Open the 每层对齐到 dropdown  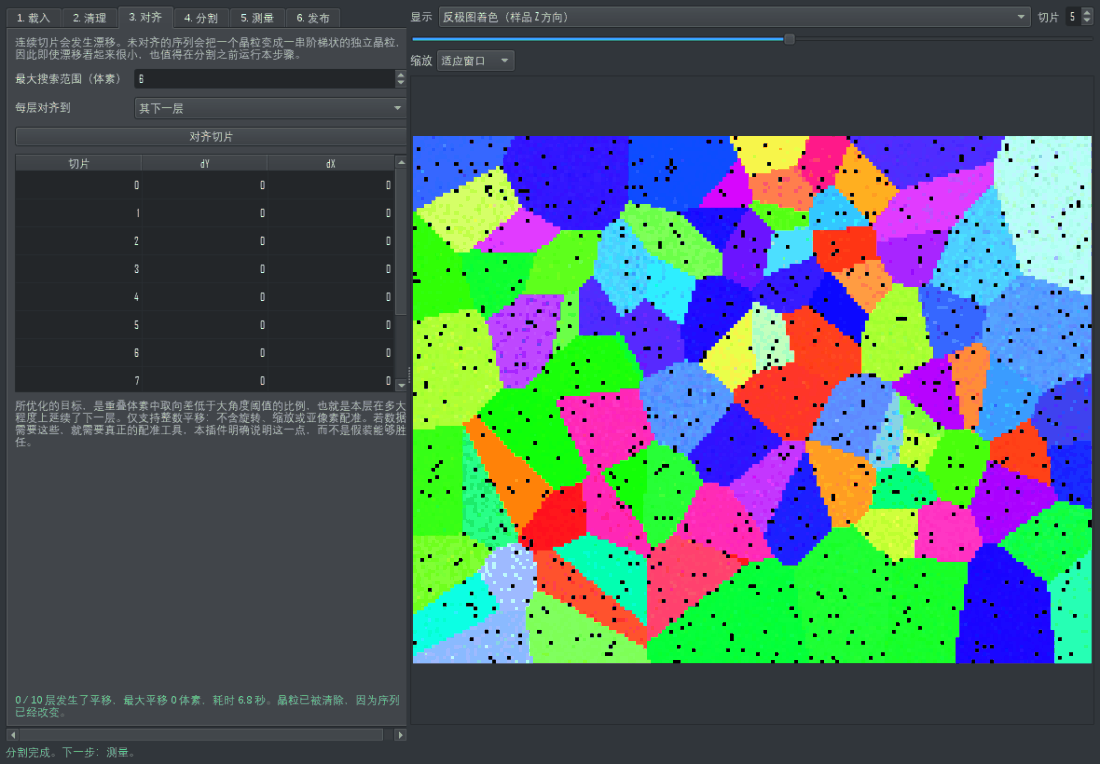click(x=270, y=108)
